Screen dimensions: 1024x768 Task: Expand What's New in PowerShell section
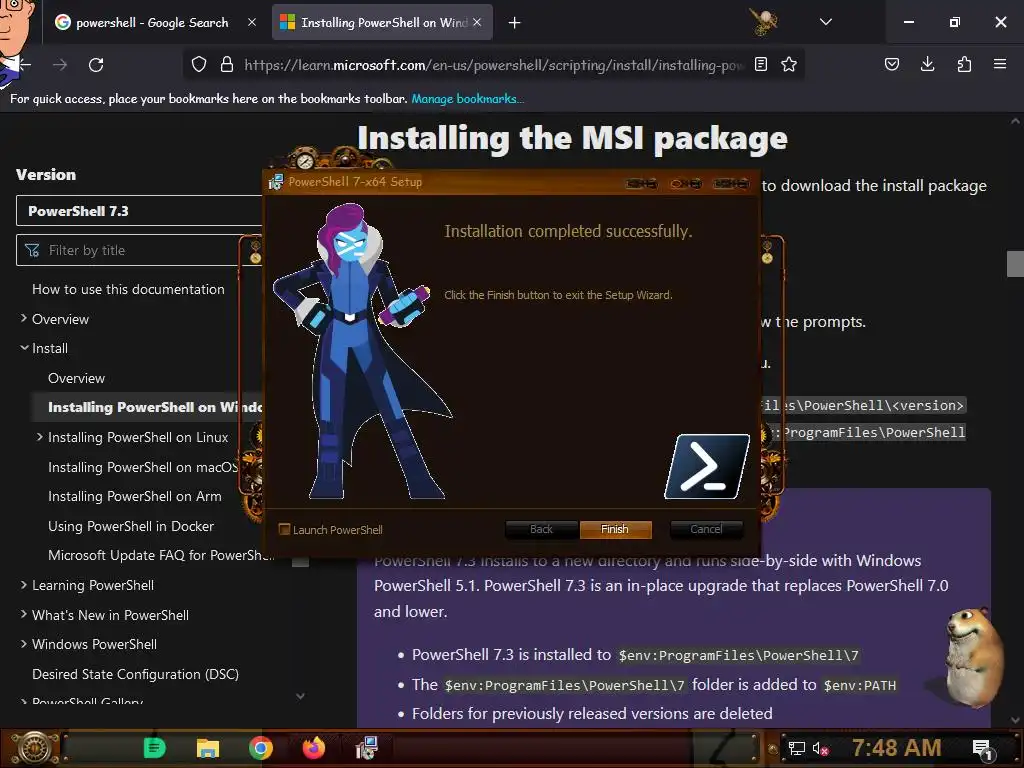point(24,614)
